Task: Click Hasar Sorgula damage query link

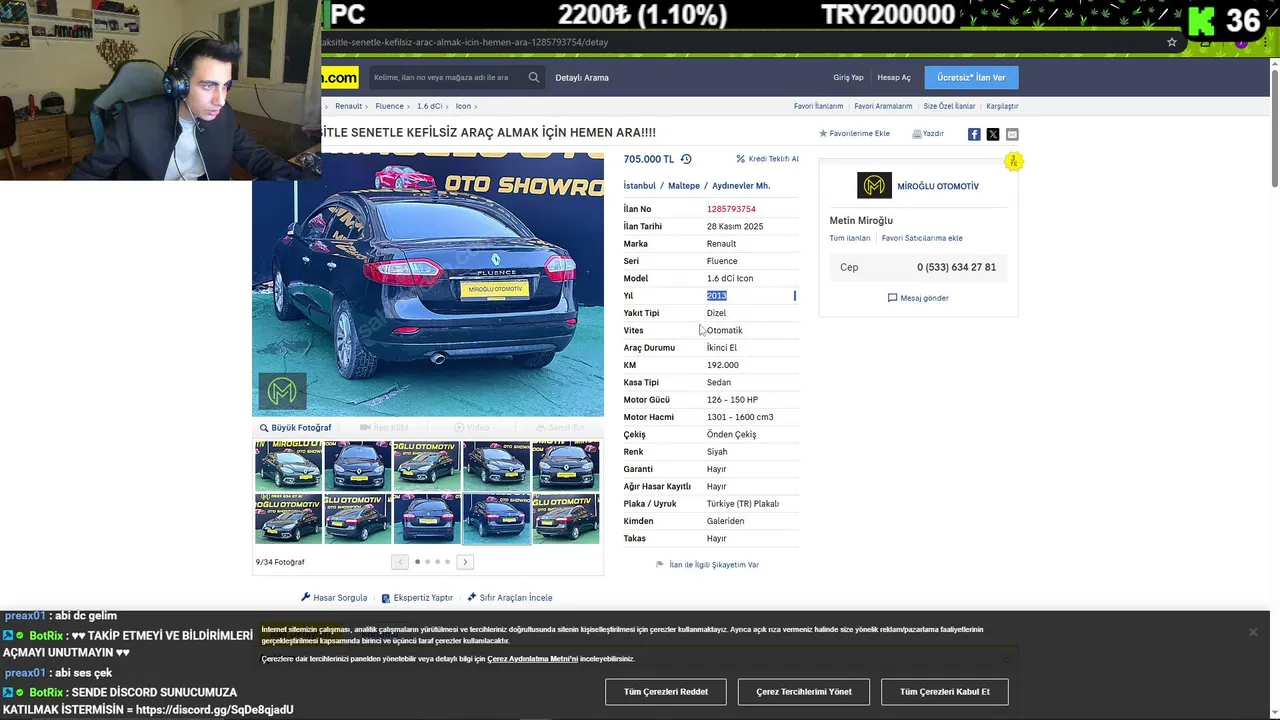Action: (334, 598)
